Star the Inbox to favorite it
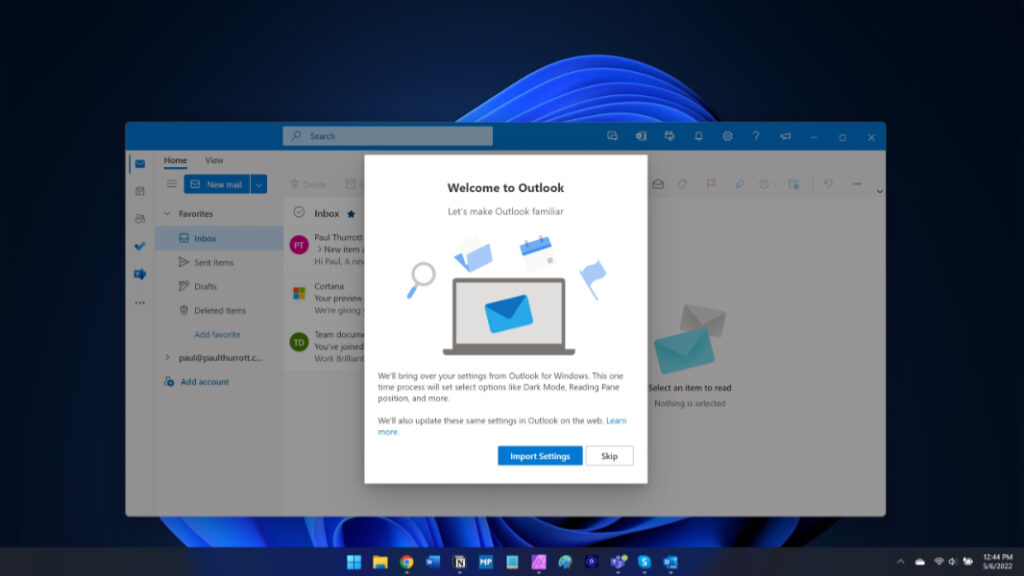1024x576 pixels. 349,213
